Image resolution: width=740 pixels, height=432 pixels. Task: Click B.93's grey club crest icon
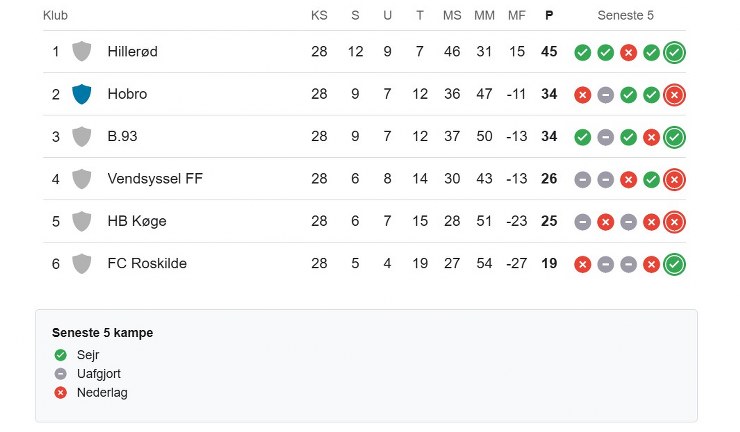click(x=82, y=137)
